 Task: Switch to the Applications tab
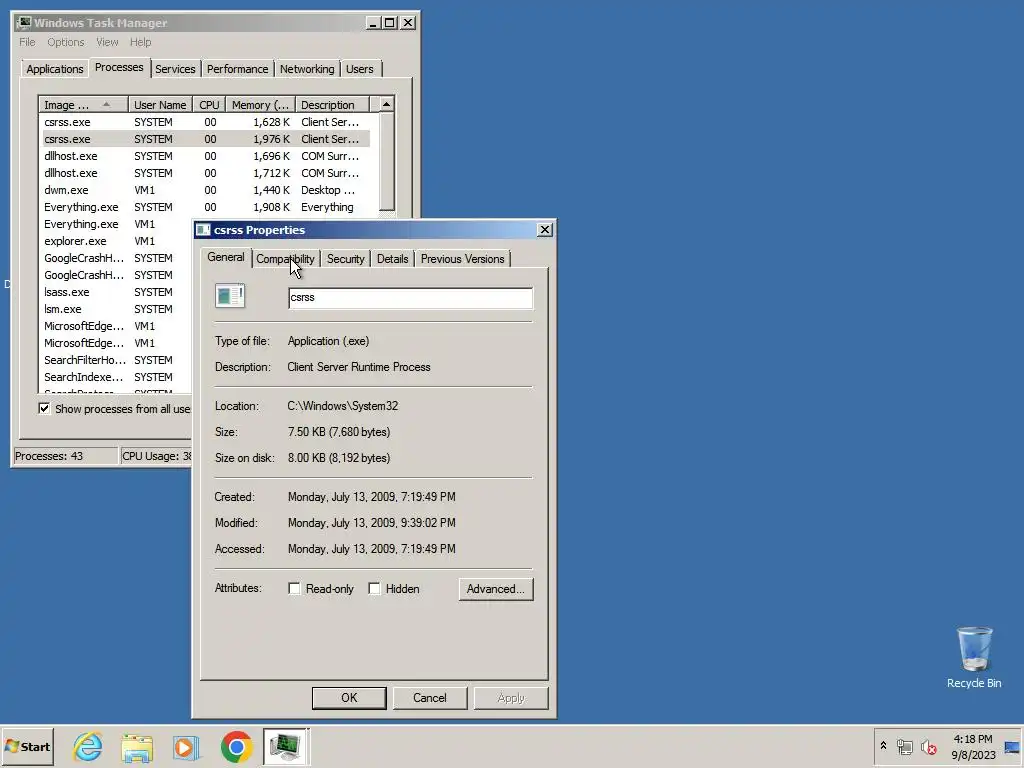point(55,69)
